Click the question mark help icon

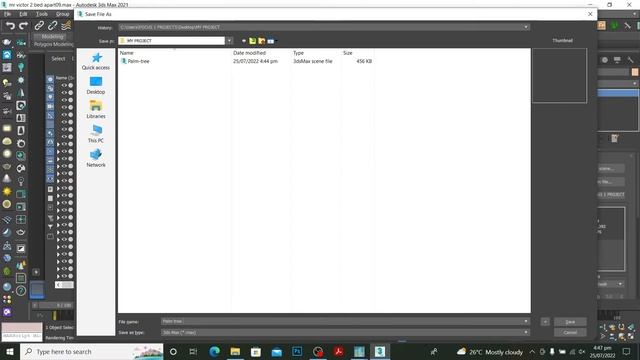21,291
